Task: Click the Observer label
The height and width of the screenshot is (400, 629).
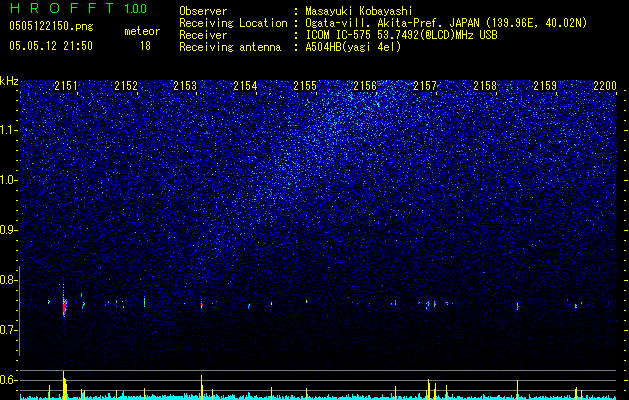Action: coord(203,11)
